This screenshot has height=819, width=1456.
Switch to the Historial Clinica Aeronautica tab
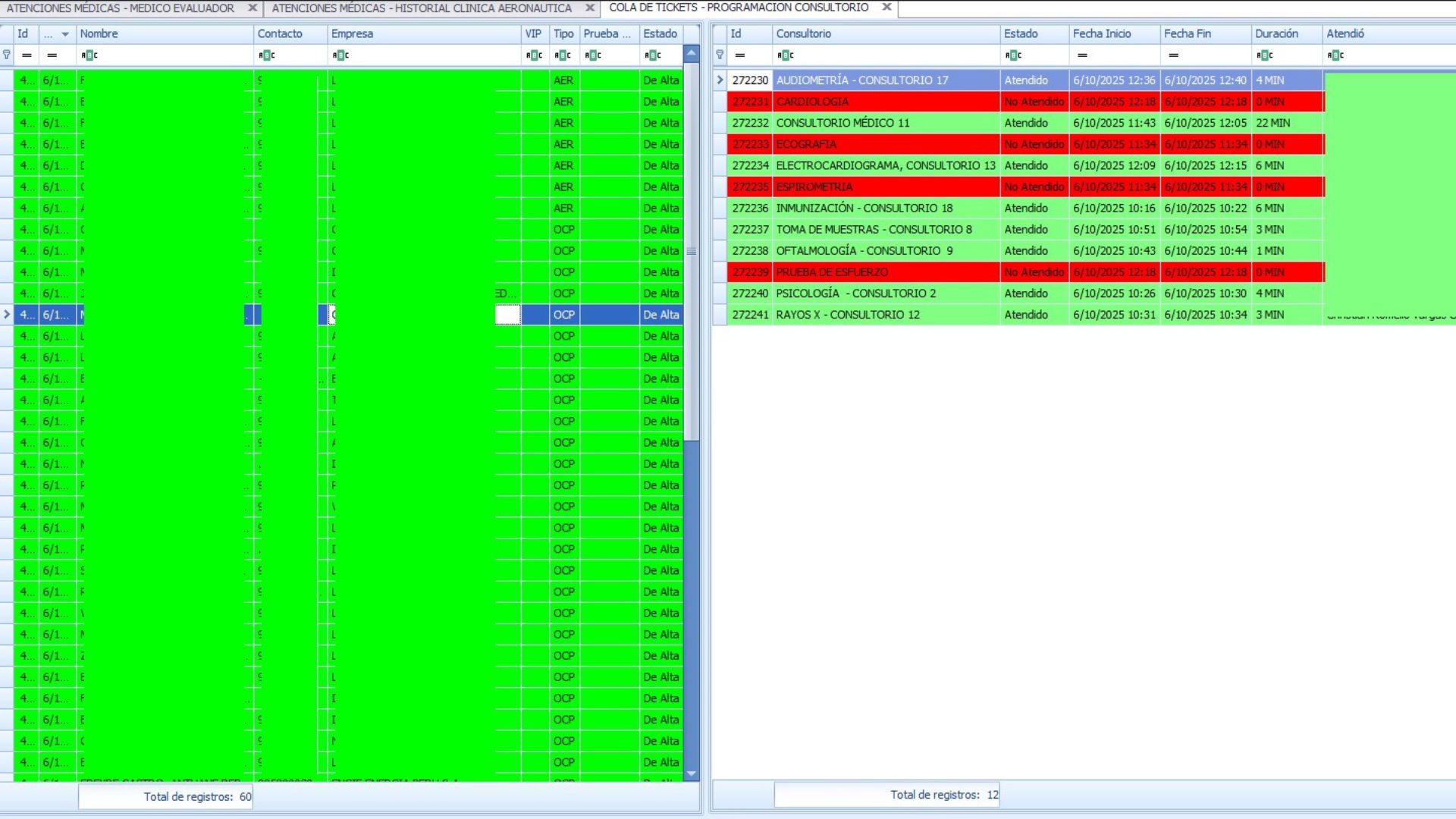click(x=422, y=8)
